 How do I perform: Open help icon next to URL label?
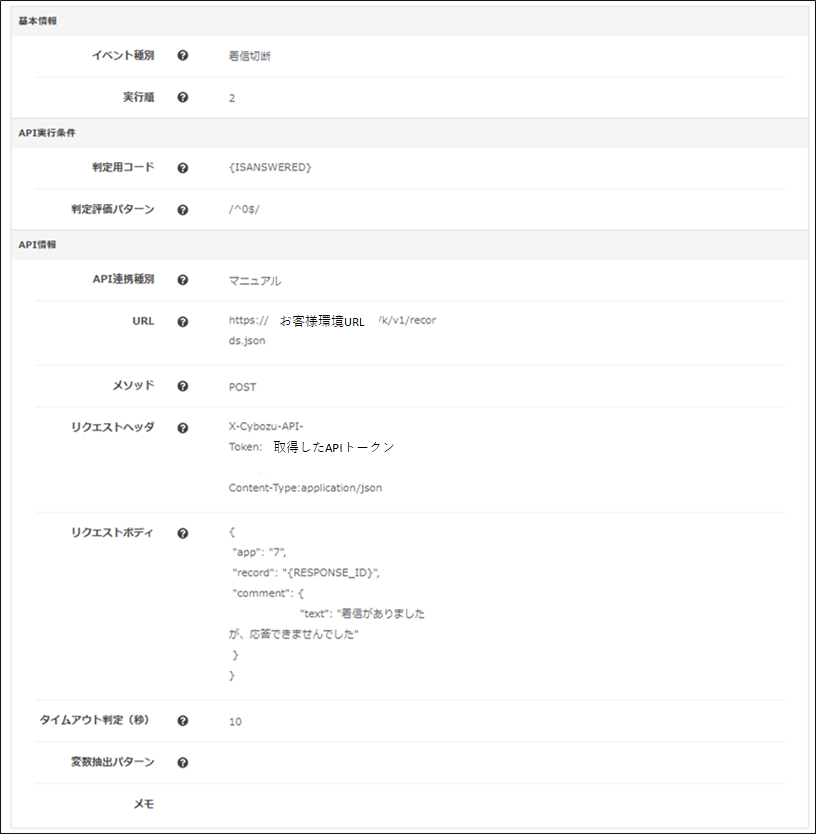(182, 322)
